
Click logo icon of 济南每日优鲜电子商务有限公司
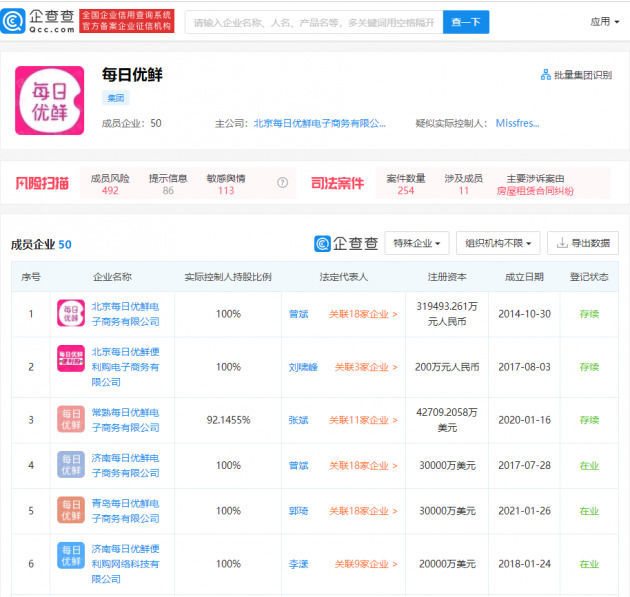point(71,464)
